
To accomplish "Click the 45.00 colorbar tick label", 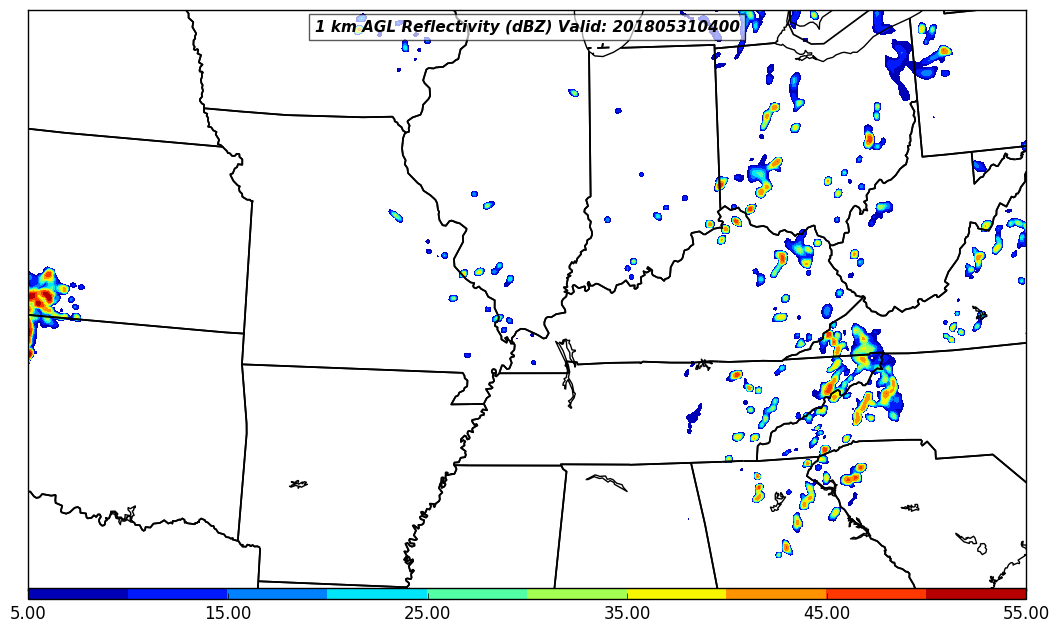I will pos(827,613).
